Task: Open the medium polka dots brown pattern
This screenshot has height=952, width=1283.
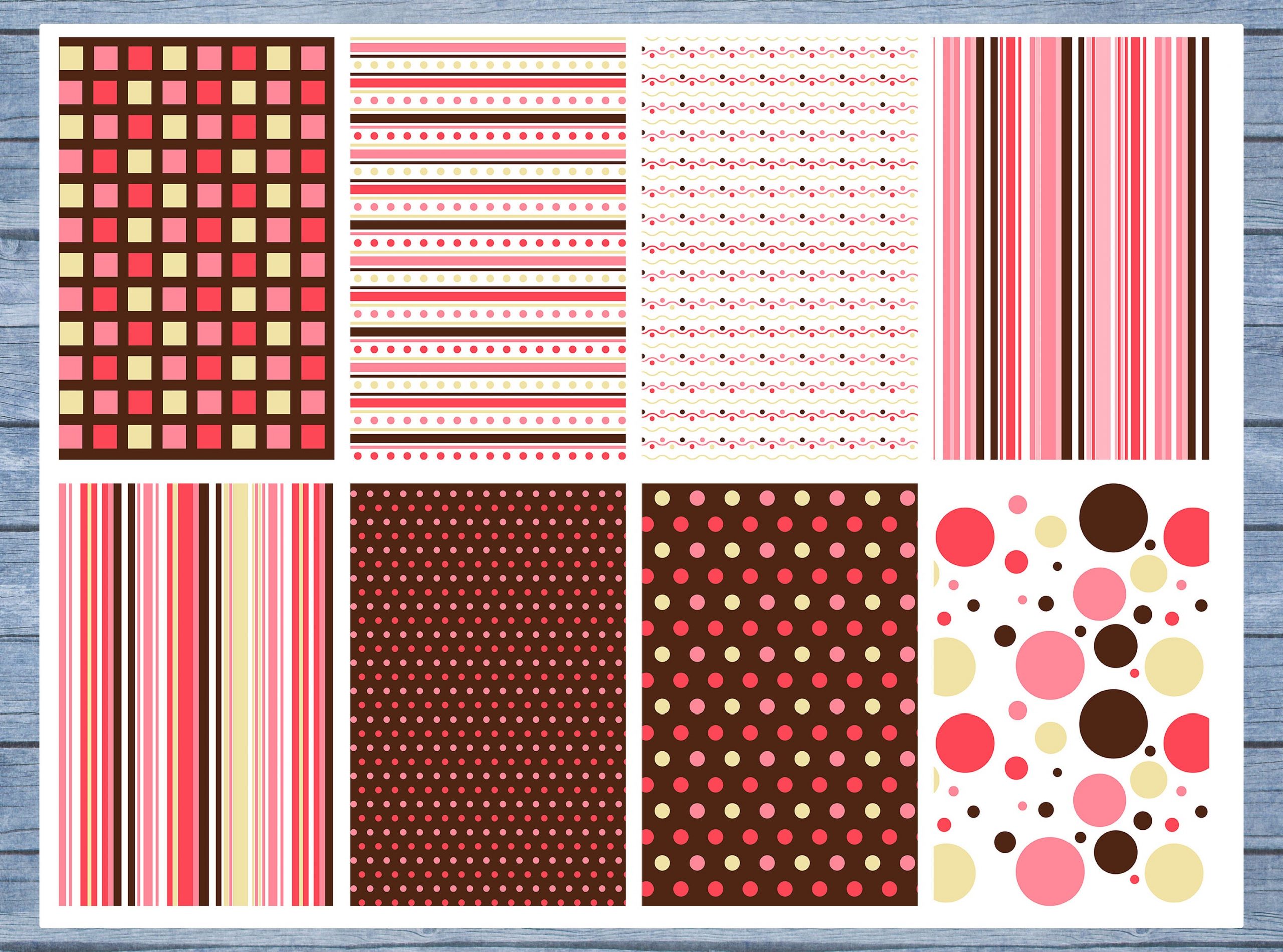Action: (x=779, y=694)
